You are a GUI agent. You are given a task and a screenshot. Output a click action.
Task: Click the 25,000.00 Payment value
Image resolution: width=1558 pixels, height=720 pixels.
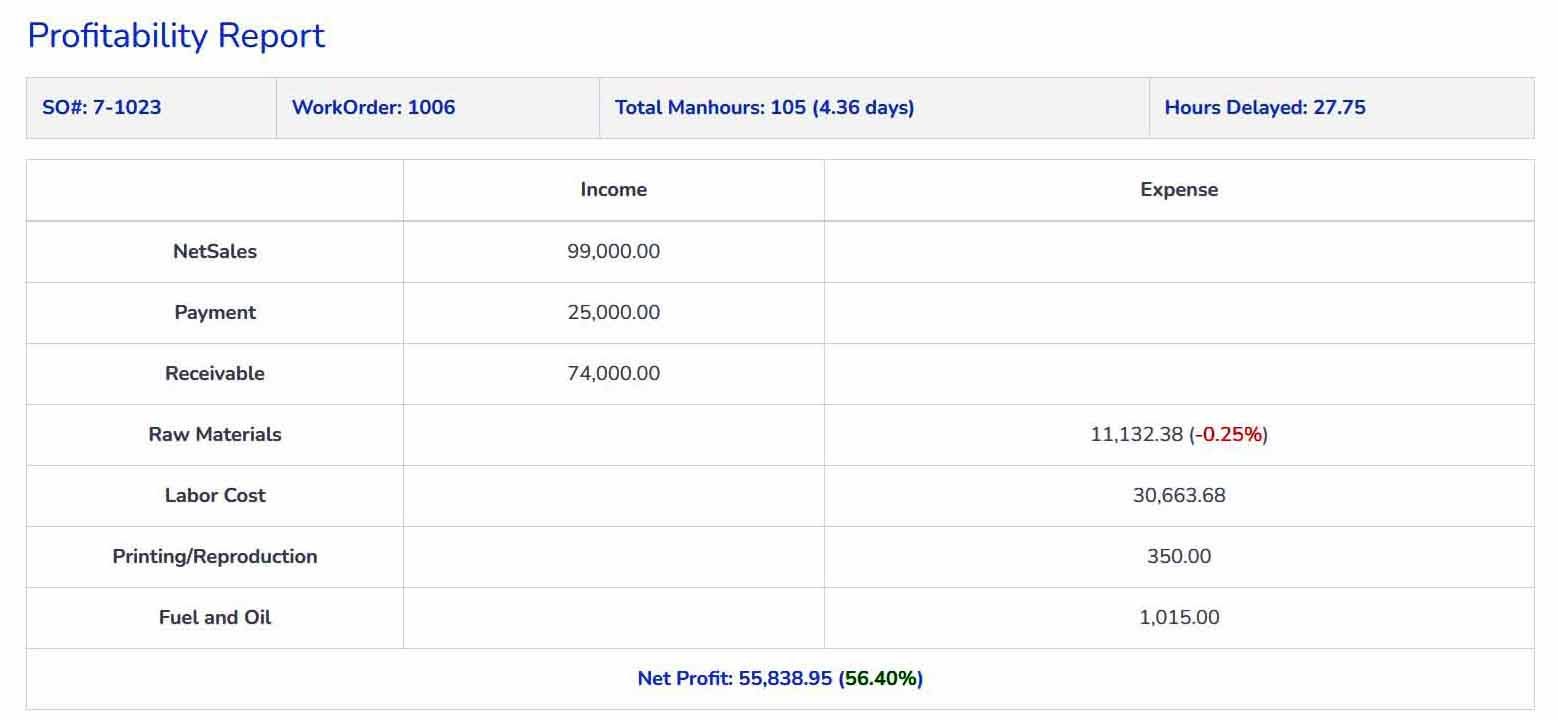click(x=613, y=313)
